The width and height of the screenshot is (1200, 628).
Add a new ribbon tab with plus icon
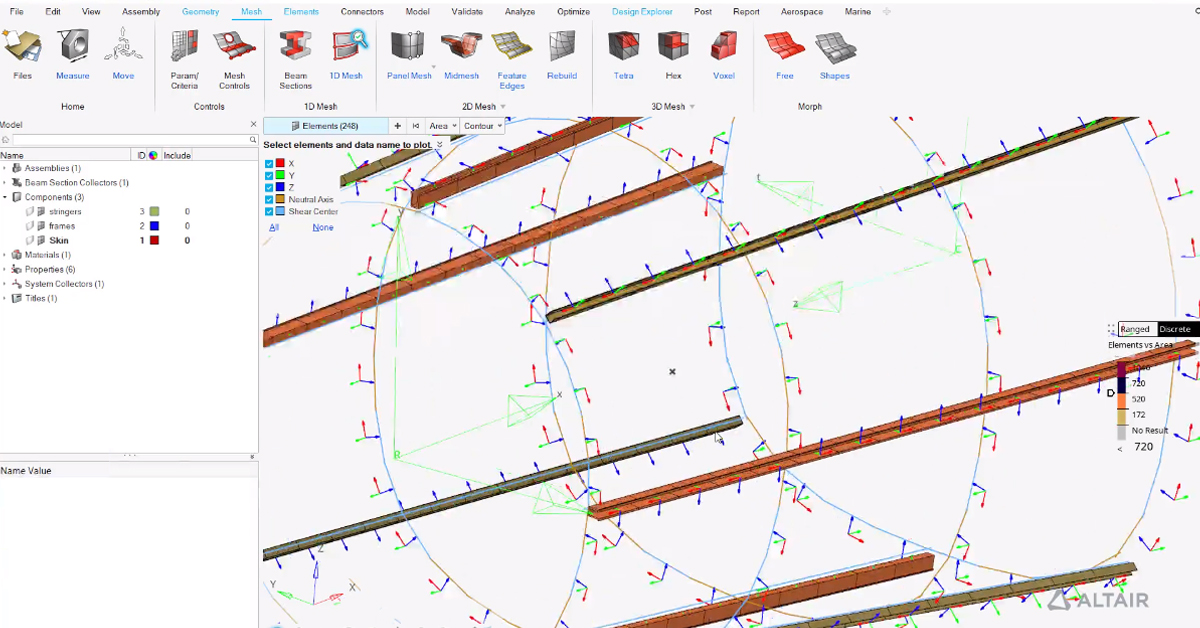887,12
